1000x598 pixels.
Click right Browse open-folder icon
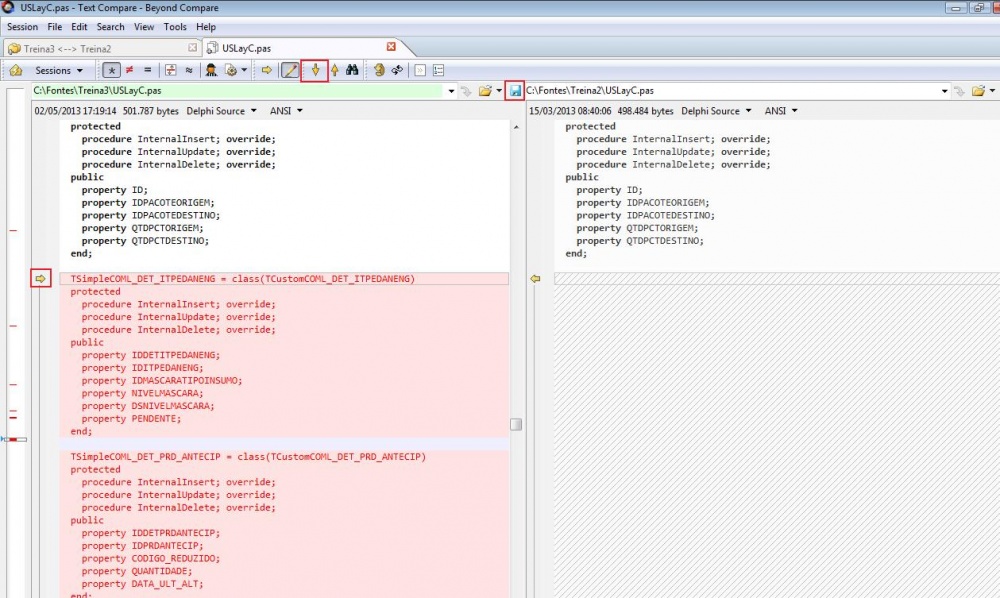(978, 91)
